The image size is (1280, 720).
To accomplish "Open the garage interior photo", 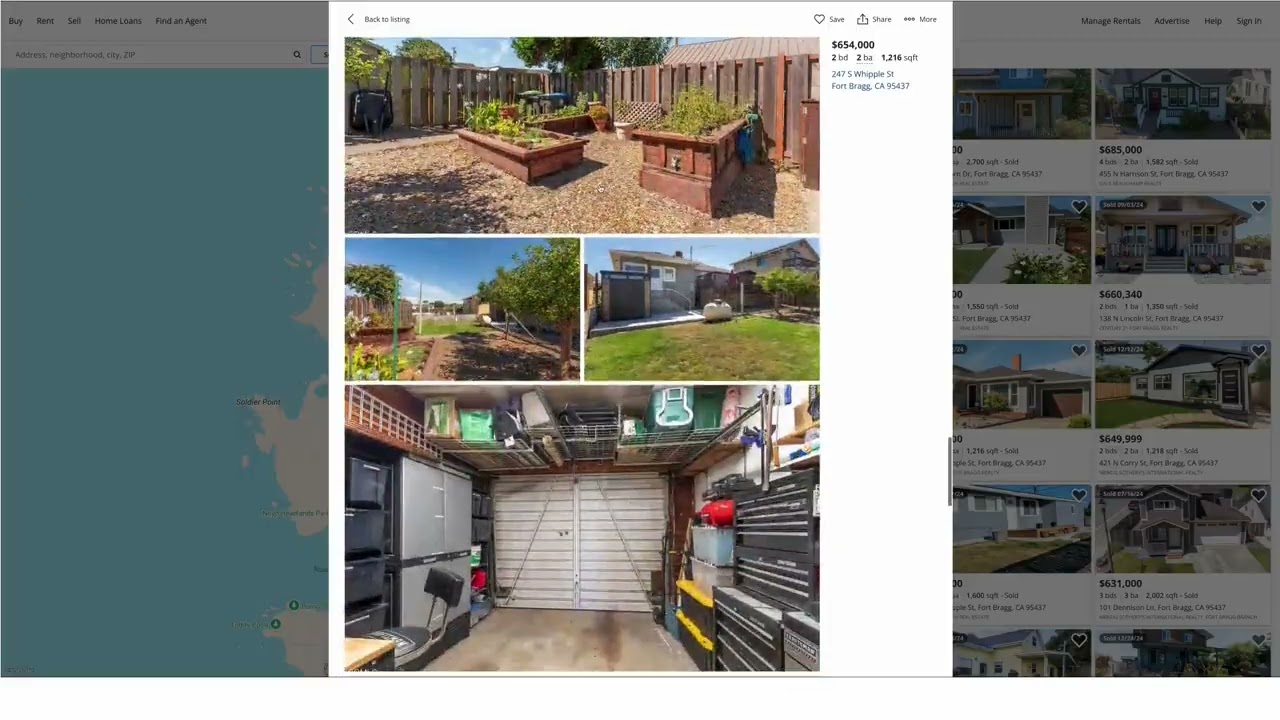I will coord(582,528).
